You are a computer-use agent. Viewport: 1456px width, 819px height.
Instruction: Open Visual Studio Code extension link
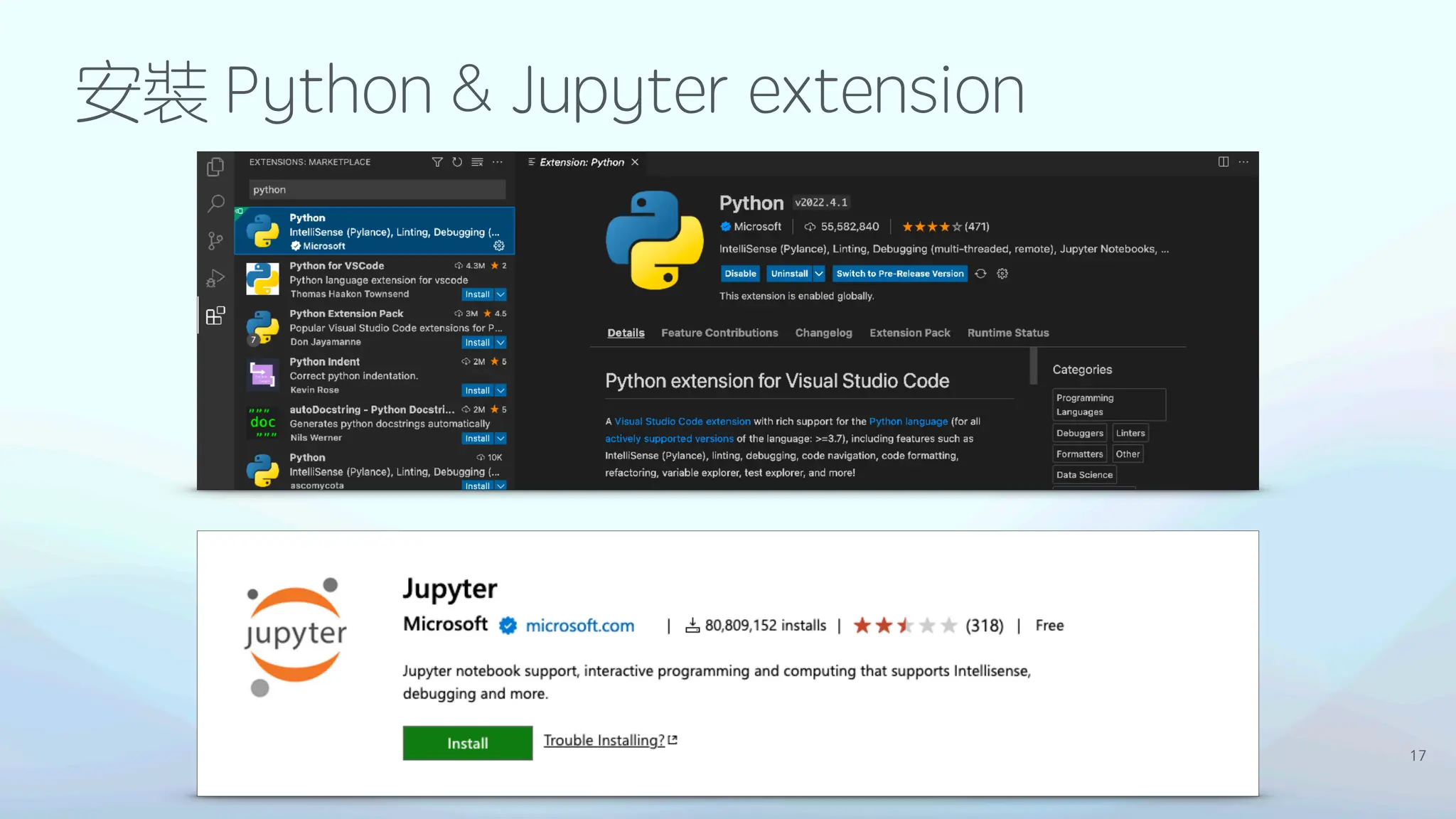click(x=682, y=422)
